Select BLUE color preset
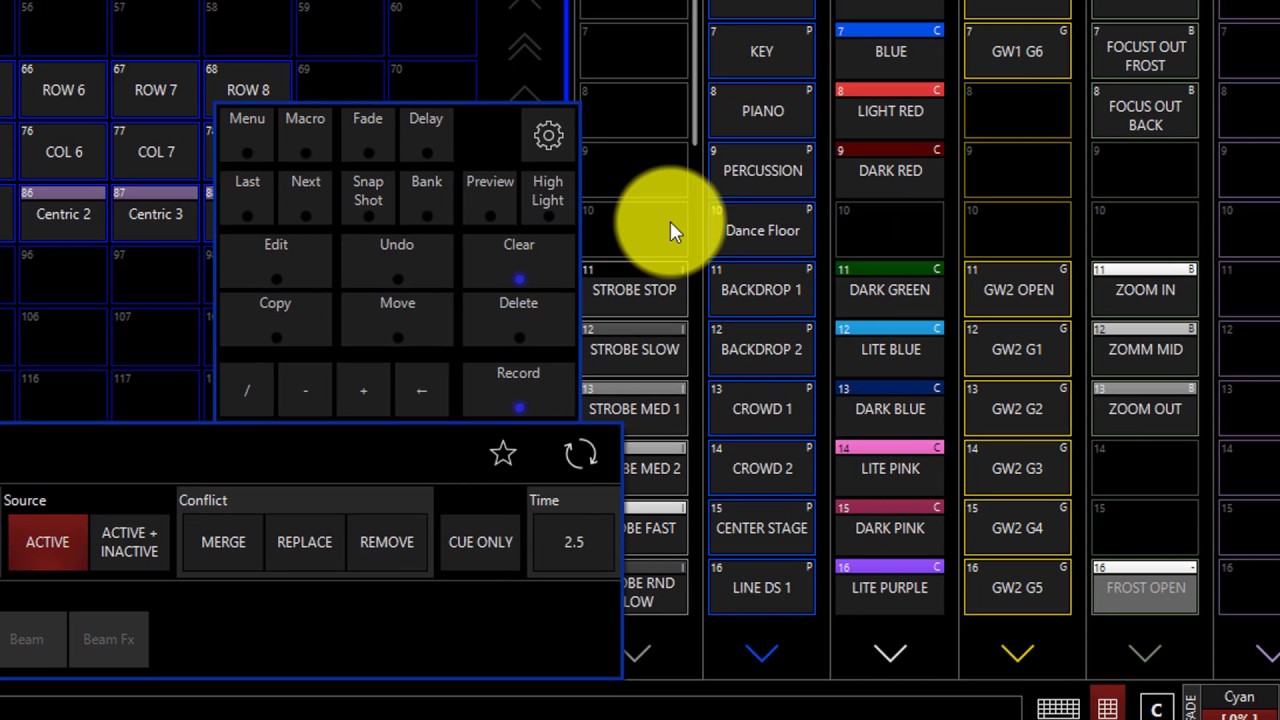Screen dimensions: 1280x720 coord(890,52)
